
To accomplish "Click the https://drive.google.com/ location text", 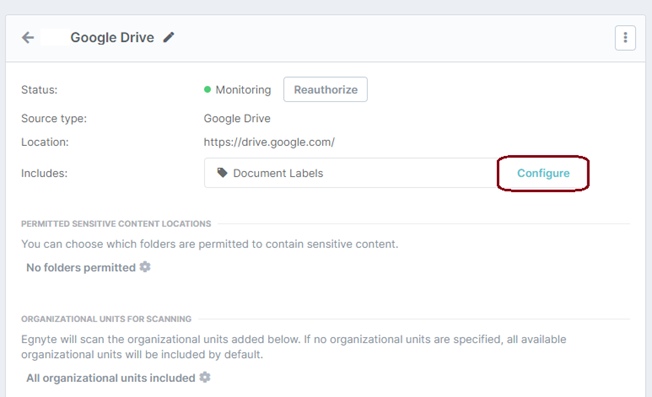I will [269, 142].
